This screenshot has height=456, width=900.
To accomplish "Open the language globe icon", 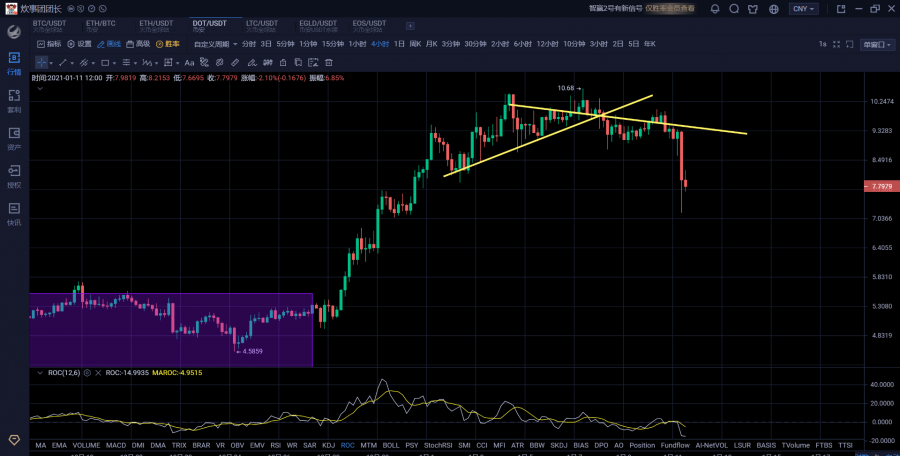I will [774, 9].
